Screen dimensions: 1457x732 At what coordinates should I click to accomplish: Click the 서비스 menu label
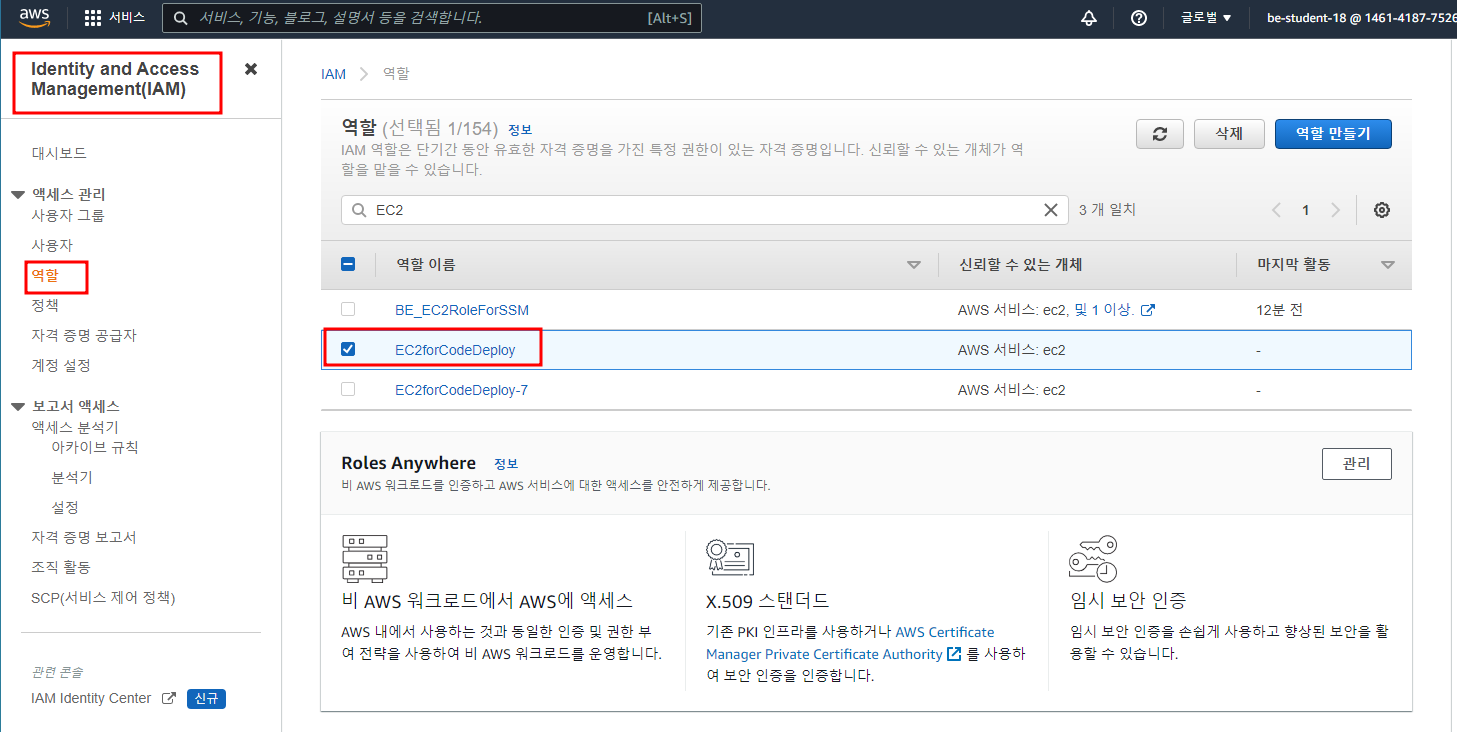127,18
